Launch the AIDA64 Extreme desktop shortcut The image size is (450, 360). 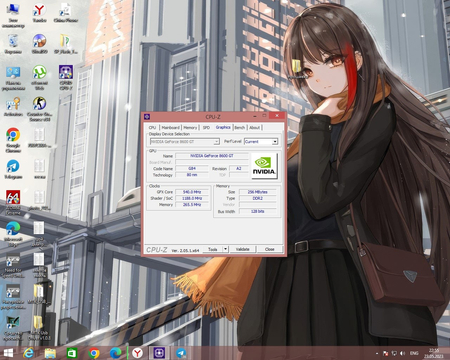13,202
